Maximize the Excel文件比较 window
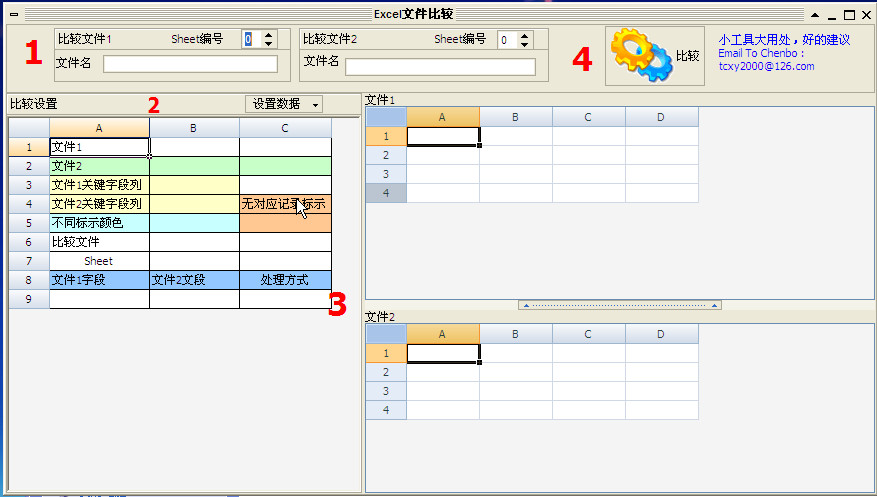 tap(849, 15)
